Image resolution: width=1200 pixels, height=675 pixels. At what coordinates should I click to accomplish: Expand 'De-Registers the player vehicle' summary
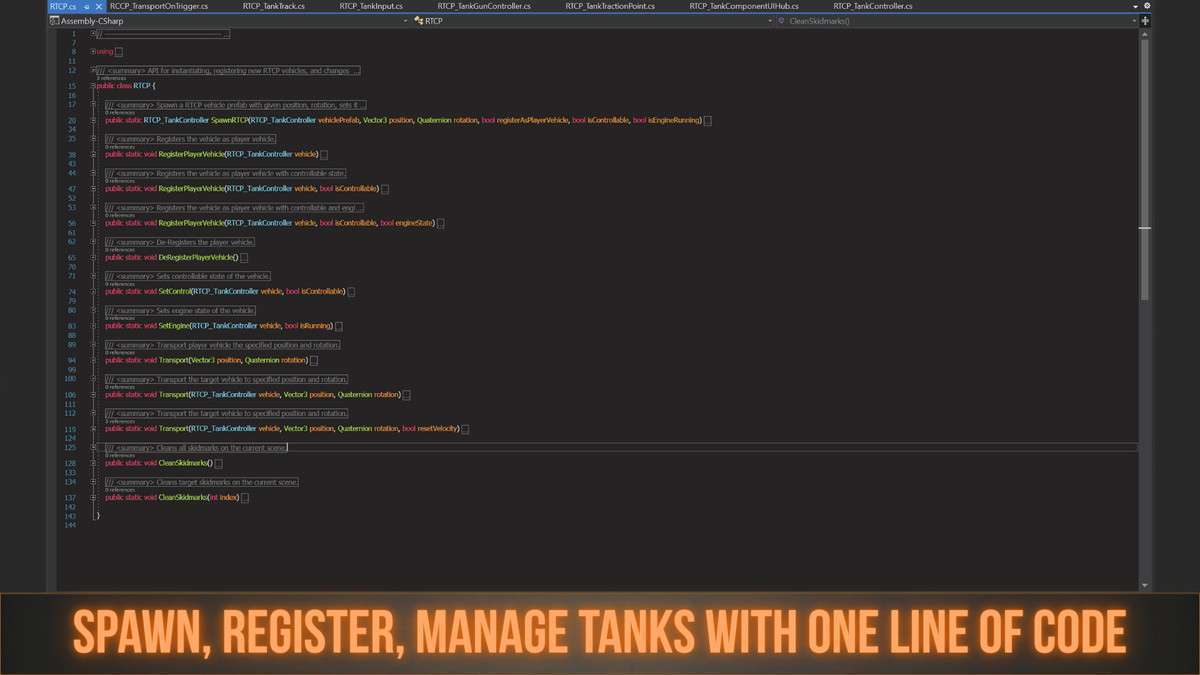coord(93,242)
